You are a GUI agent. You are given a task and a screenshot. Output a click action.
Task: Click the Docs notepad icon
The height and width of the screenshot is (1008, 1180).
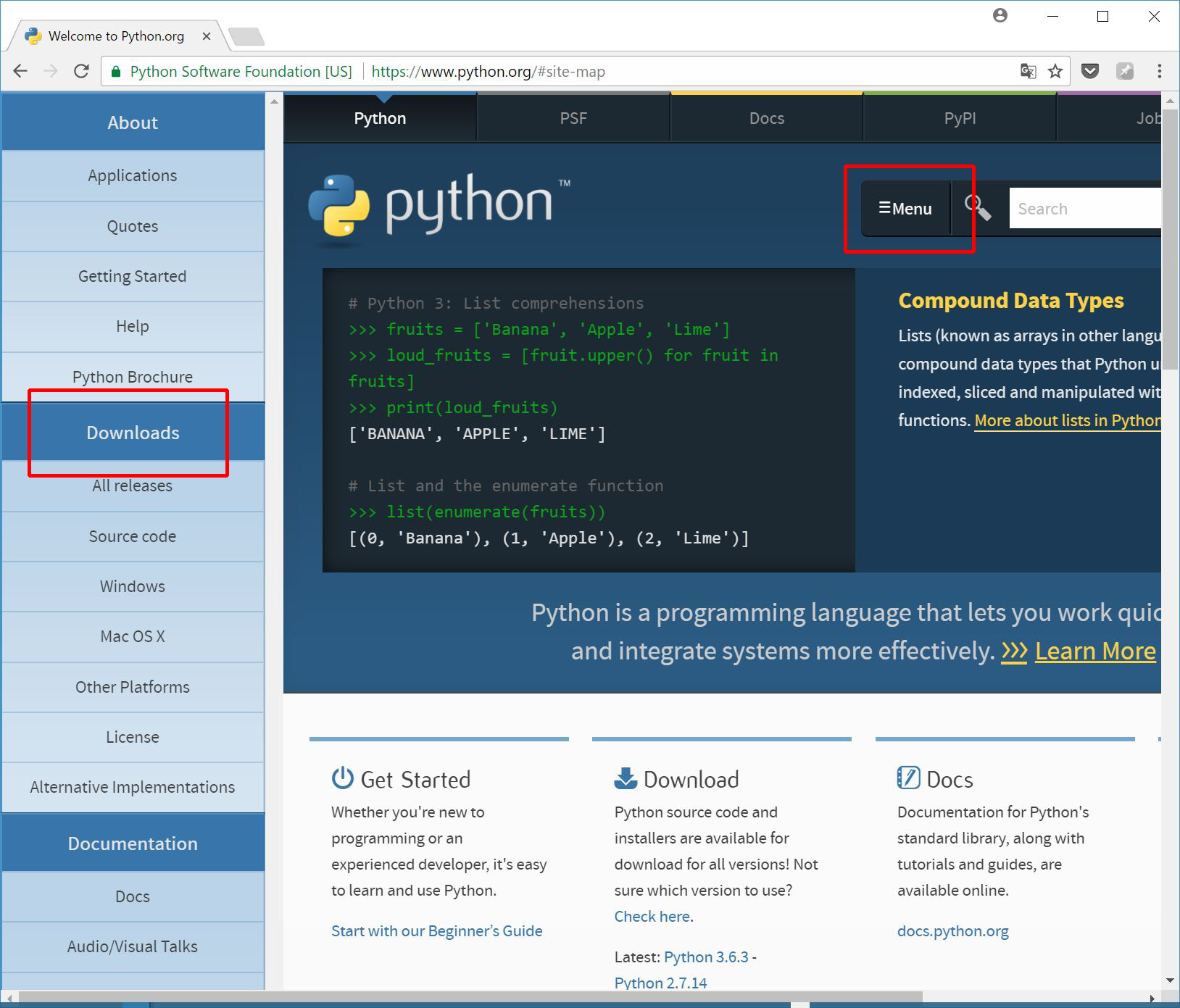coord(908,778)
